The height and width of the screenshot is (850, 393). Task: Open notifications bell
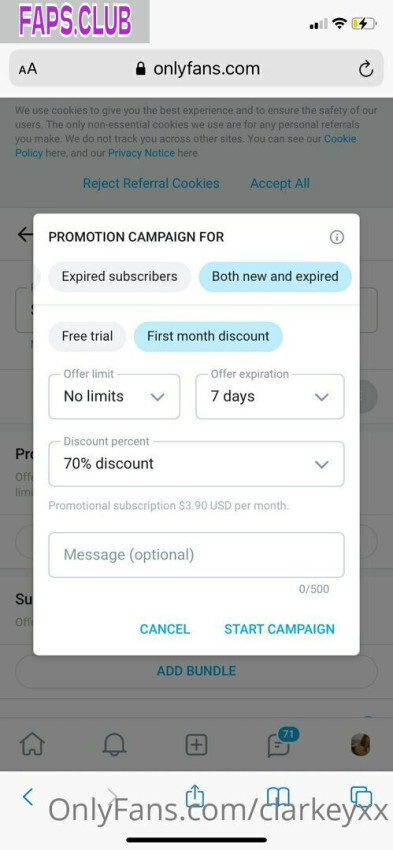114,745
